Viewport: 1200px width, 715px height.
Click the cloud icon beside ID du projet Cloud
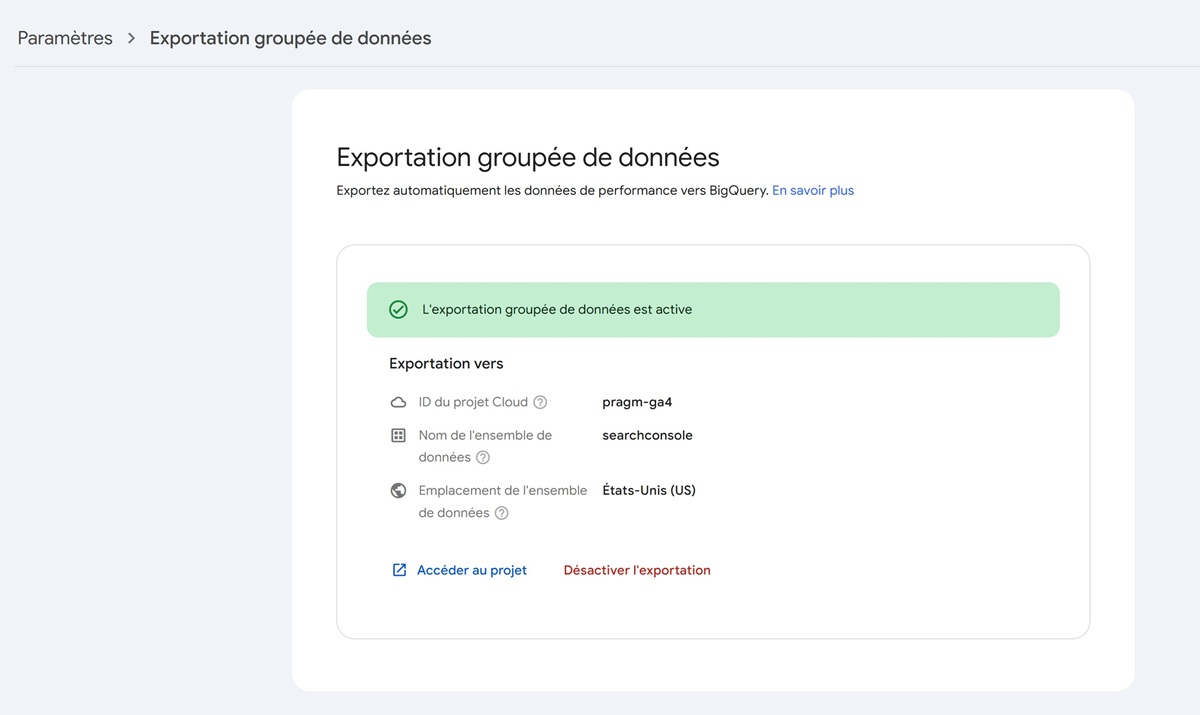click(398, 403)
